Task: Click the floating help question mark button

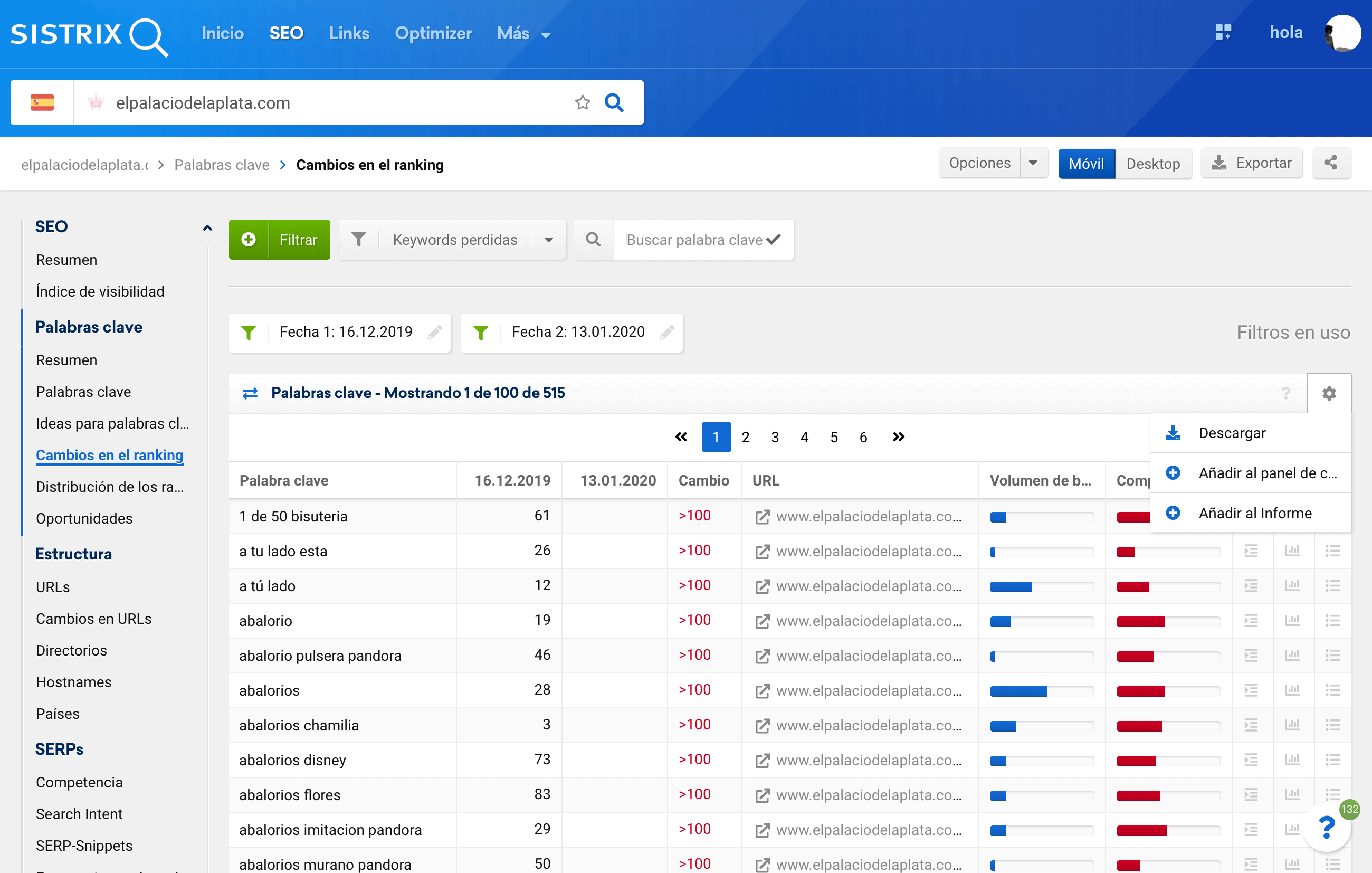Action: (x=1327, y=827)
